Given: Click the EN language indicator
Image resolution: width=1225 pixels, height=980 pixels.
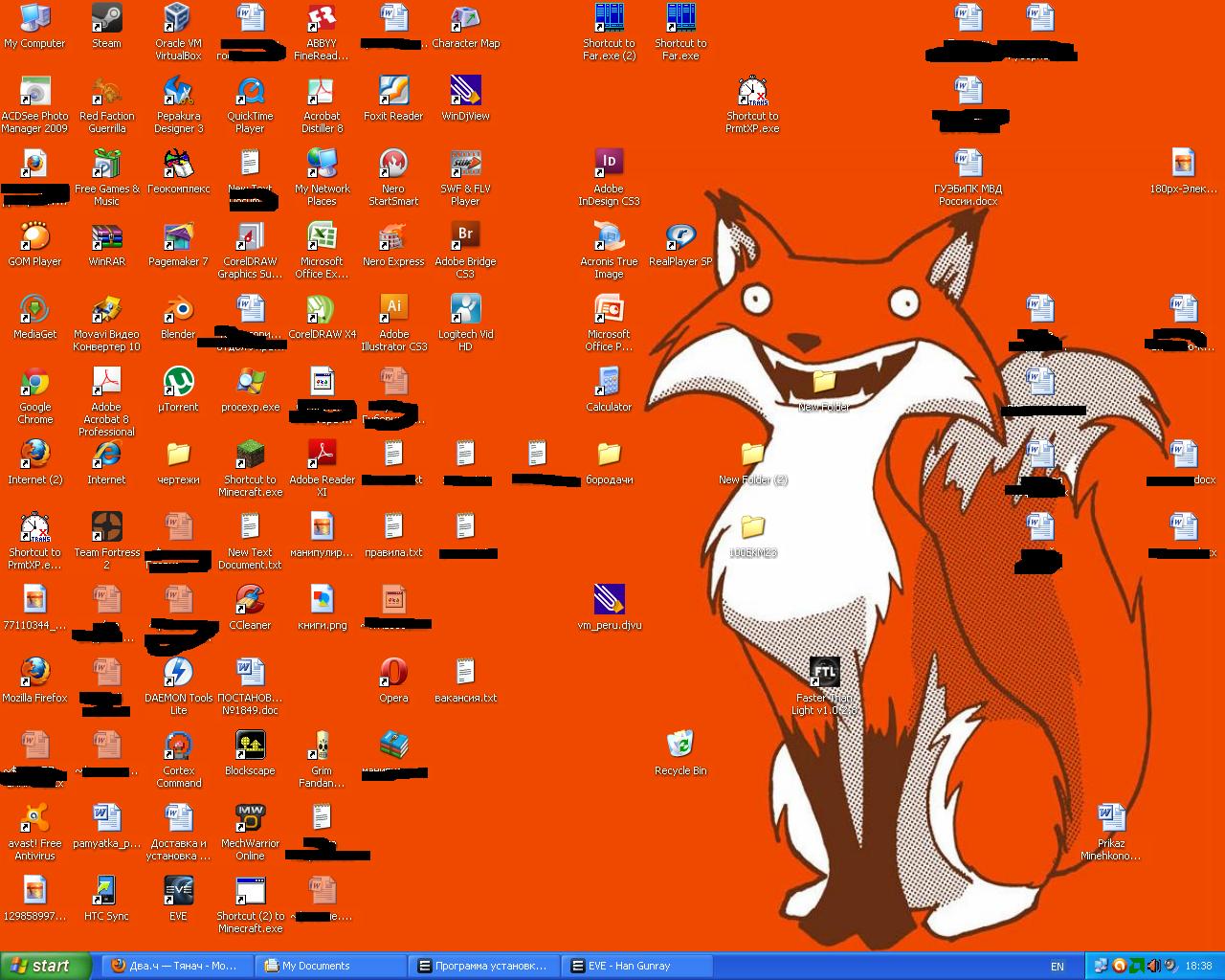Looking at the screenshot, I should coord(1058,967).
